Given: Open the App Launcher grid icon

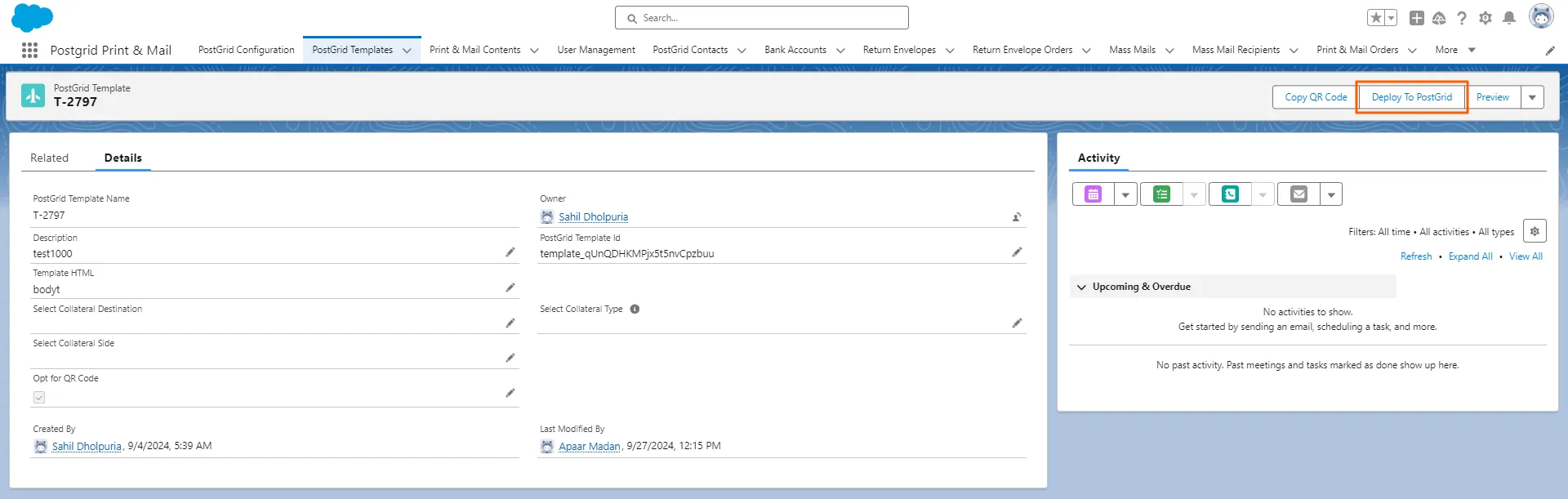Looking at the screenshot, I should (29, 50).
